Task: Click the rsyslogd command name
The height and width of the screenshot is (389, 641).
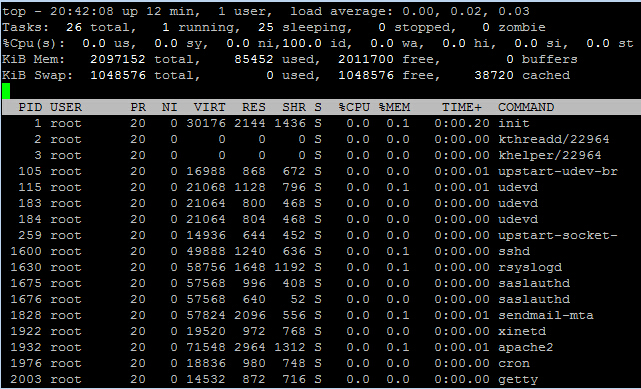Action: [x=530, y=267]
